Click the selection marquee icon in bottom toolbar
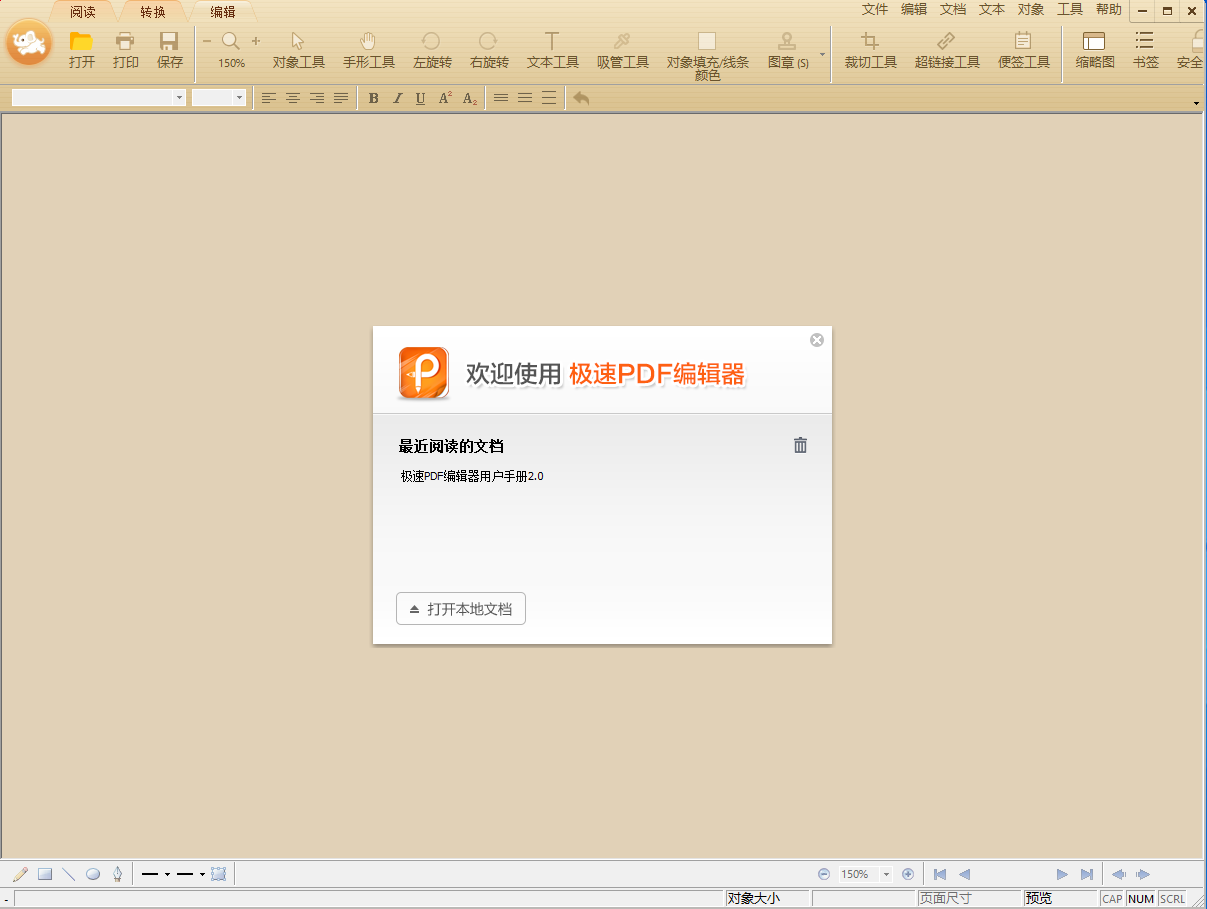1207x909 pixels. 219,874
